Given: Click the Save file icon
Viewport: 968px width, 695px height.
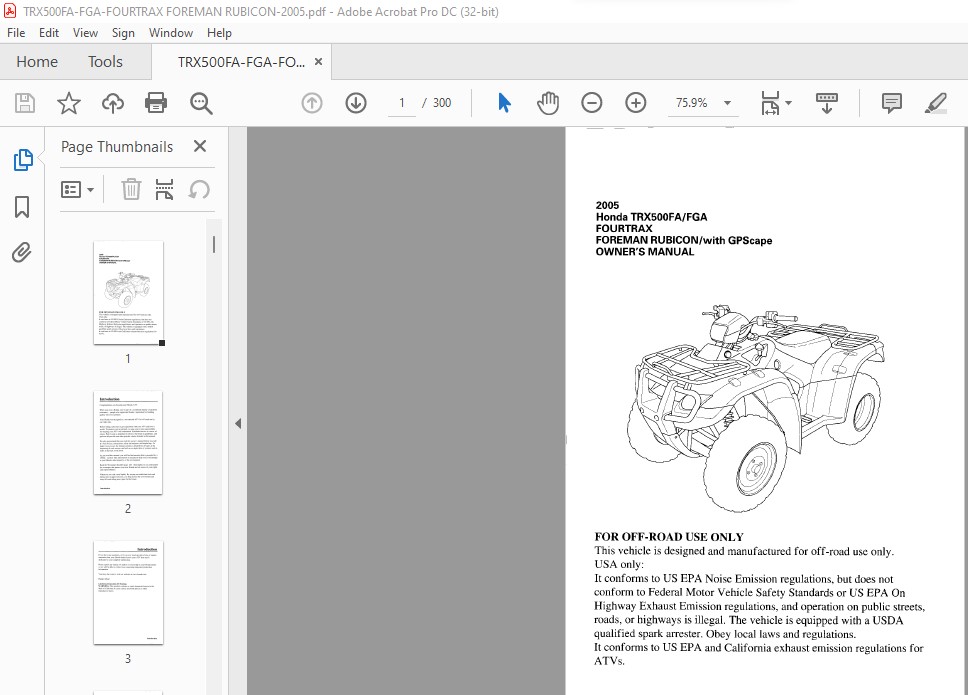Looking at the screenshot, I should click(x=25, y=102).
